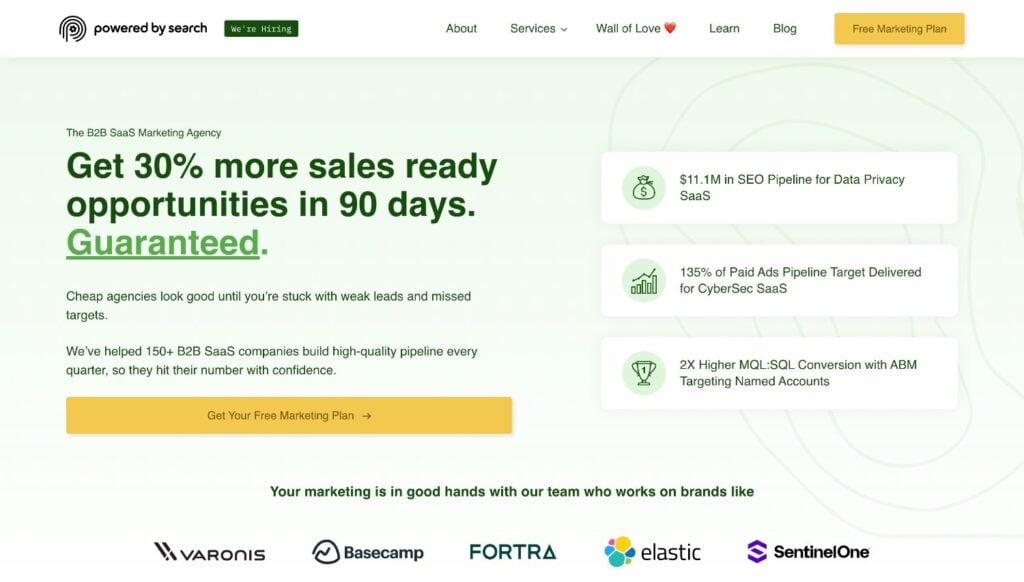Click the Varonis brand logo
This screenshot has height=582, width=1024.
tap(209, 551)
